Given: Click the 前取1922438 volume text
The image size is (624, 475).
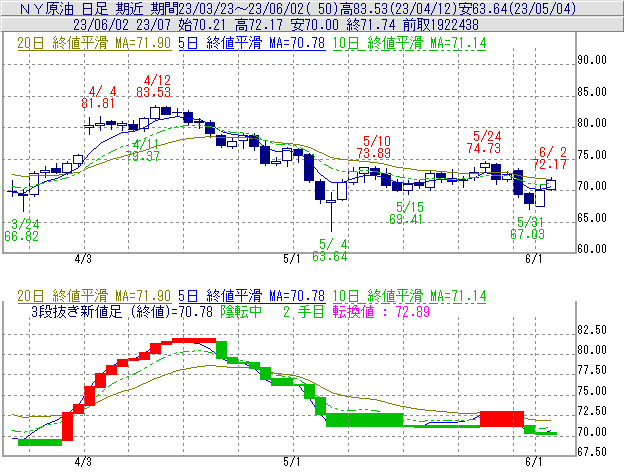Looking at the screenshot, I should 441,25.
